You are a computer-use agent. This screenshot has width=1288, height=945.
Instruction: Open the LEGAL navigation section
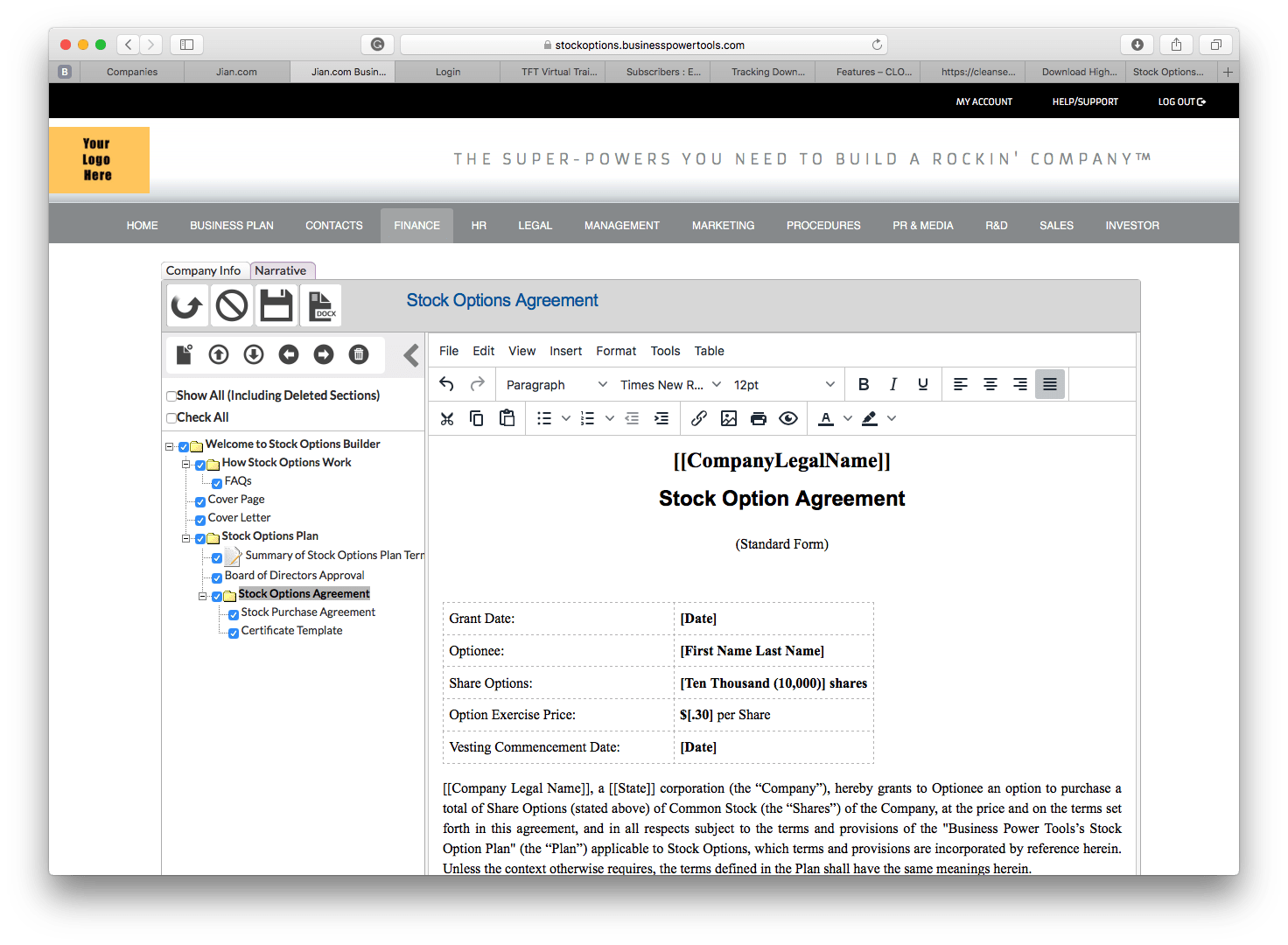point(535,225)
